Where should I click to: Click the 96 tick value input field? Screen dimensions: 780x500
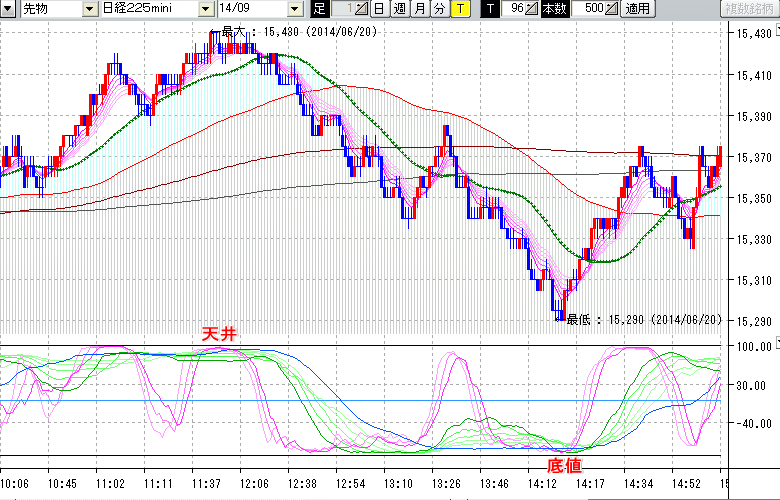(515, 9)
